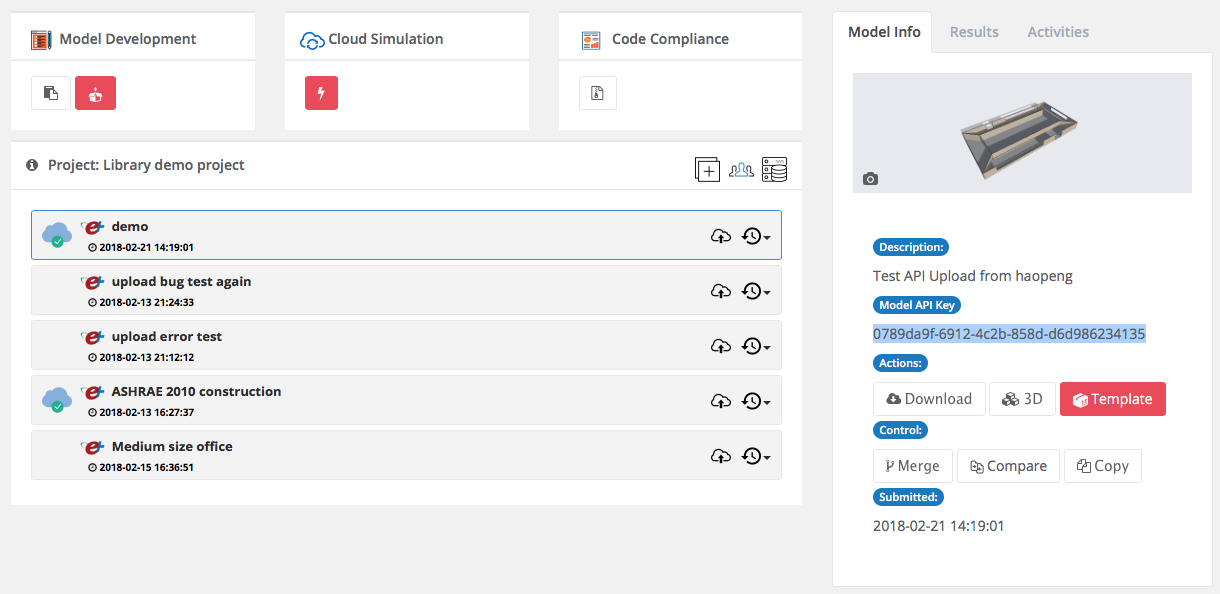Click the red box icon under Model Development
The height and width of the screenshot is (594, 1220).
95,93
